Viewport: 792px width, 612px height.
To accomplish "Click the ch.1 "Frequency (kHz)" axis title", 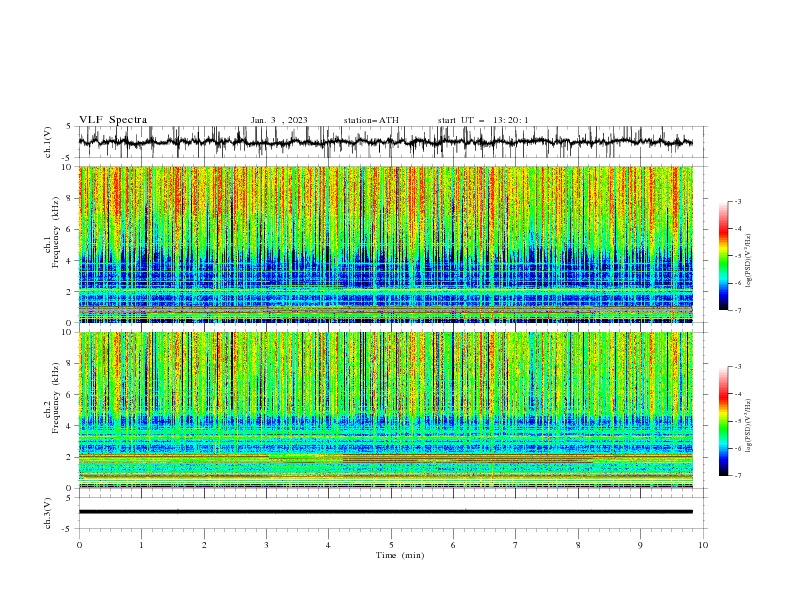I will [x=56, y=232].
